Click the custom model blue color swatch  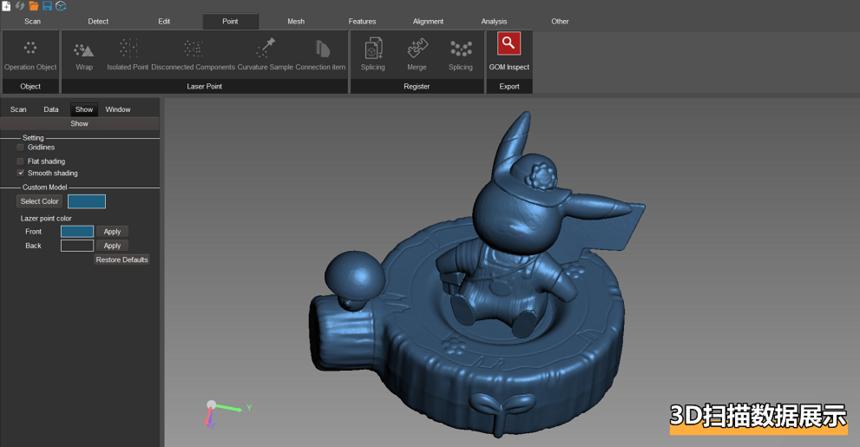point(87,201)
